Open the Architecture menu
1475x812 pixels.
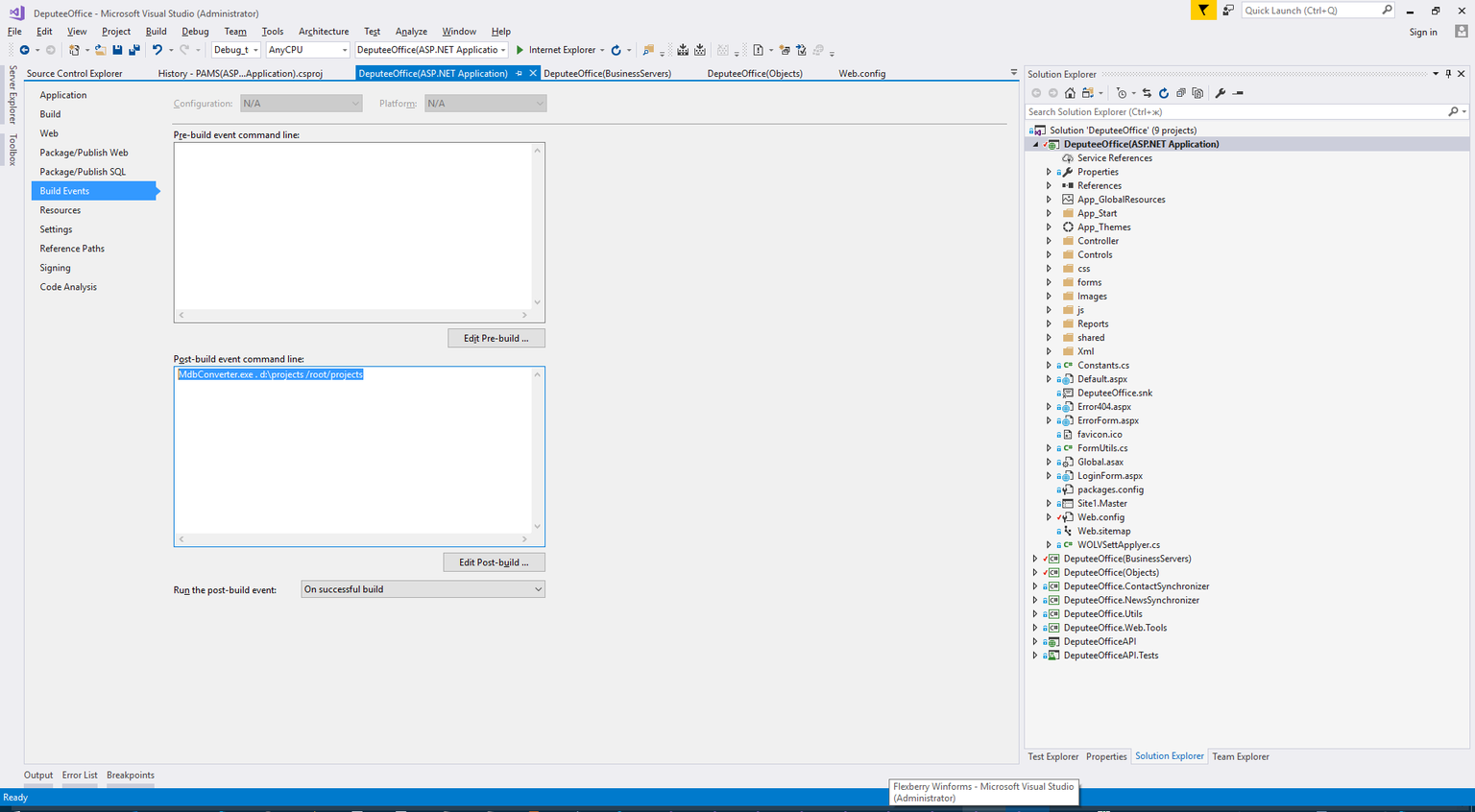coord(324,32)
